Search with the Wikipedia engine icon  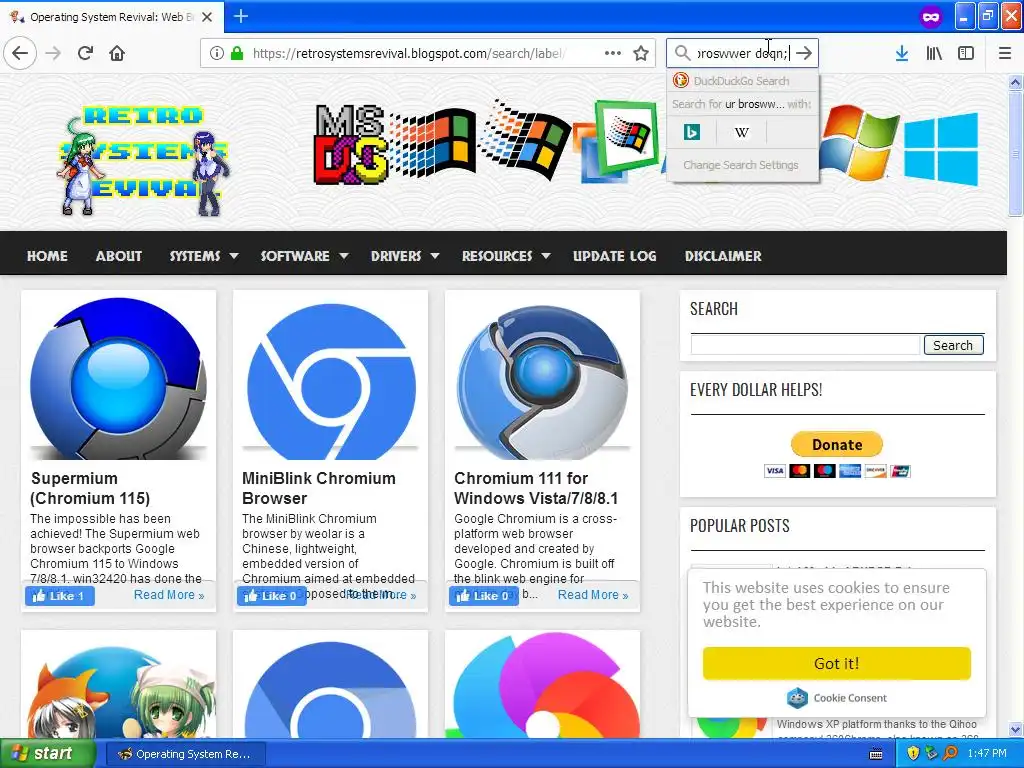click(x=741, y=133)
